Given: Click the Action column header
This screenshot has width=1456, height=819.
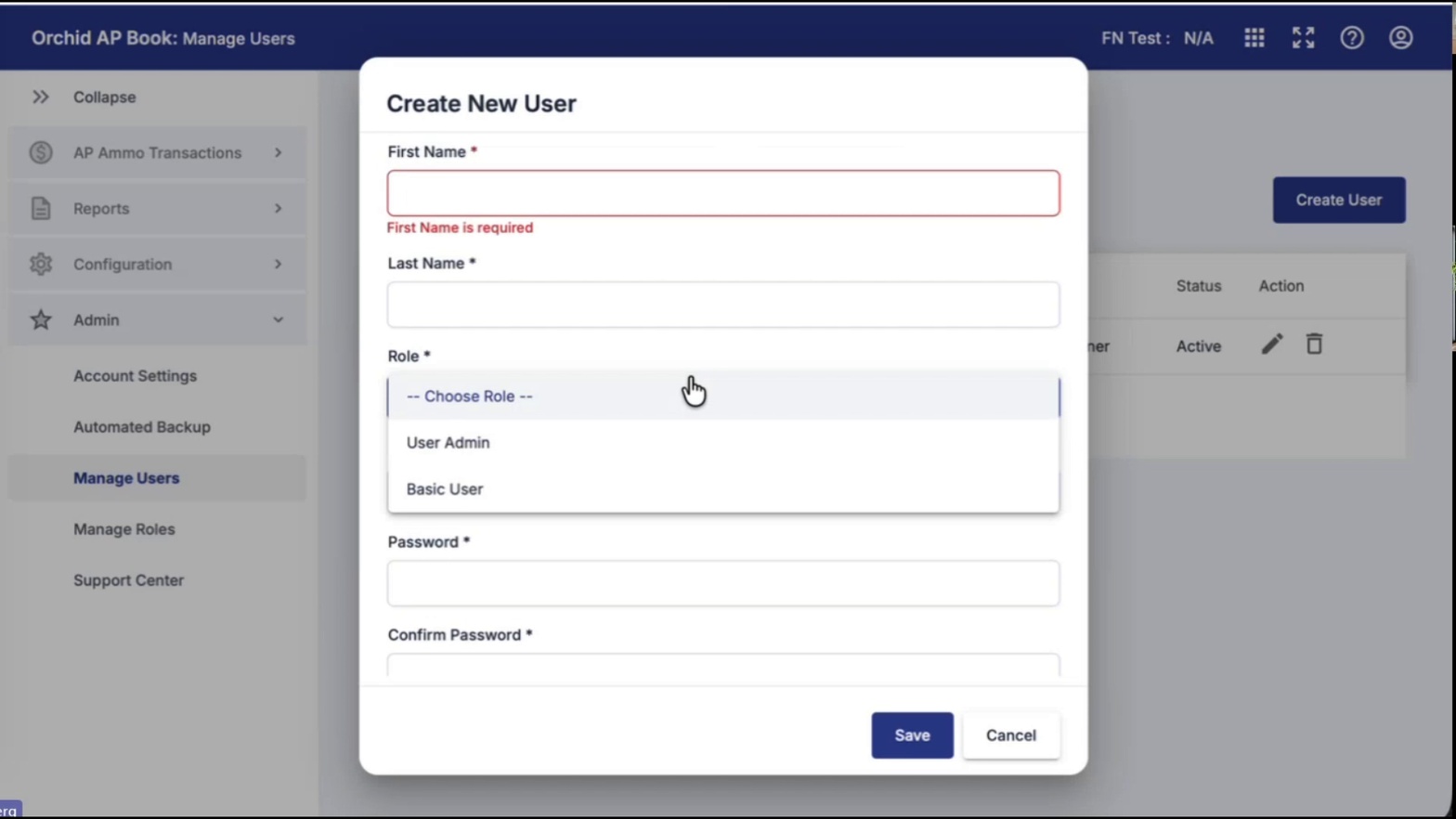Looking at the screenshot, I should (x=1281, y=286).
